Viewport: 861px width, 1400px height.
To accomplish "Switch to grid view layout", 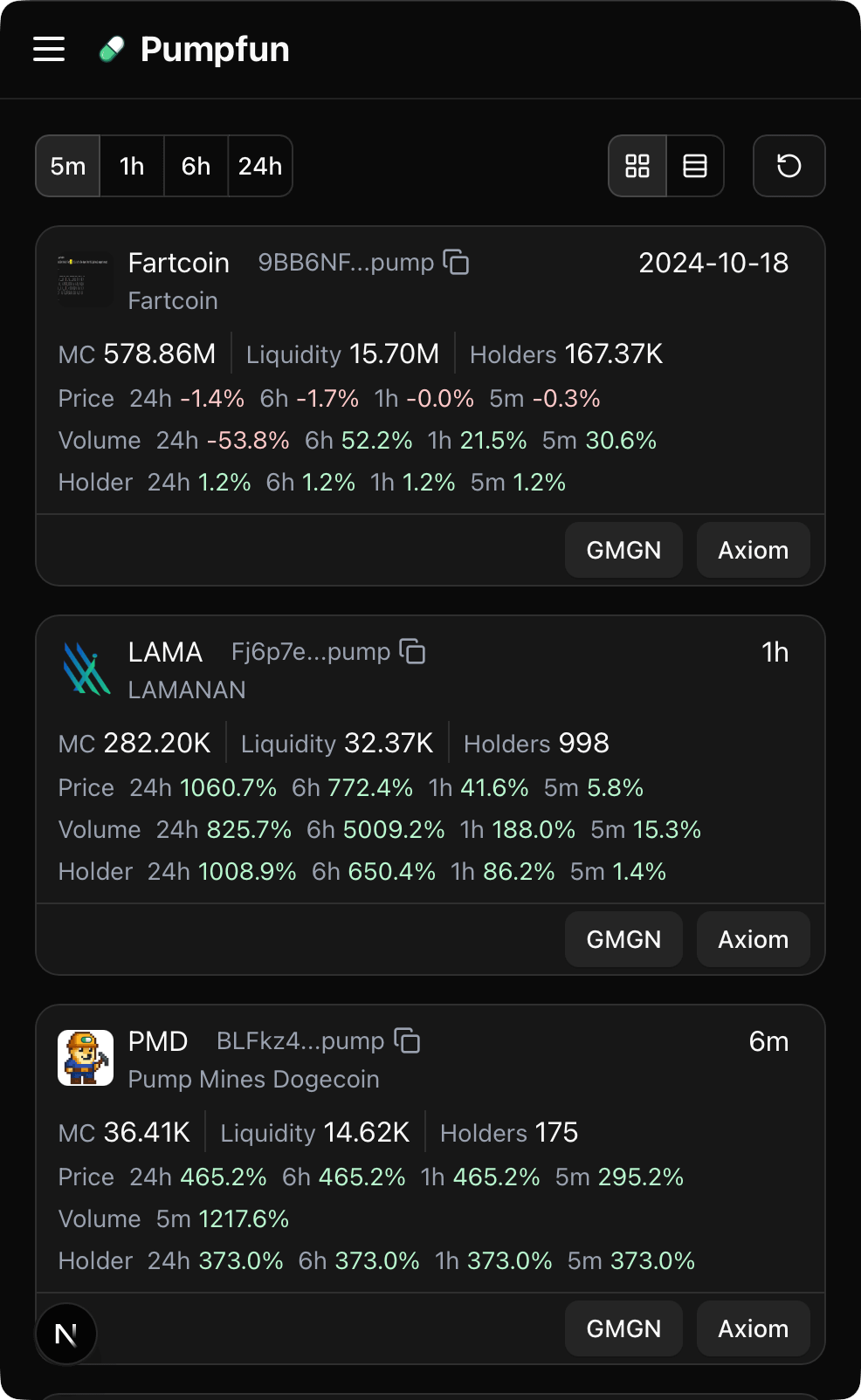I will tap(637, 166).
